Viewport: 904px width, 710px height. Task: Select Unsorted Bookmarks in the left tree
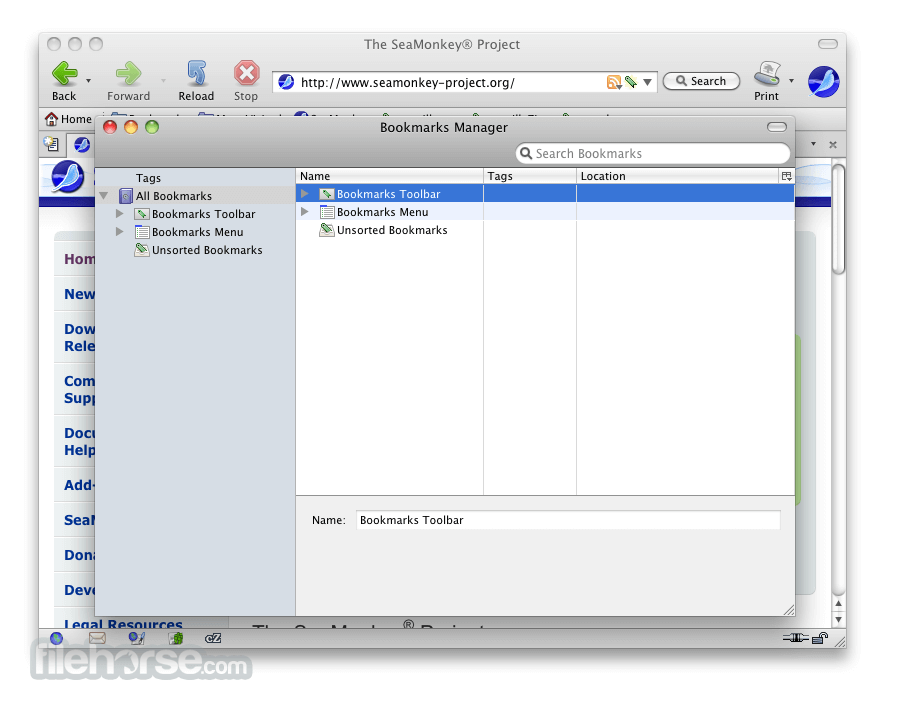pos(207,250)
